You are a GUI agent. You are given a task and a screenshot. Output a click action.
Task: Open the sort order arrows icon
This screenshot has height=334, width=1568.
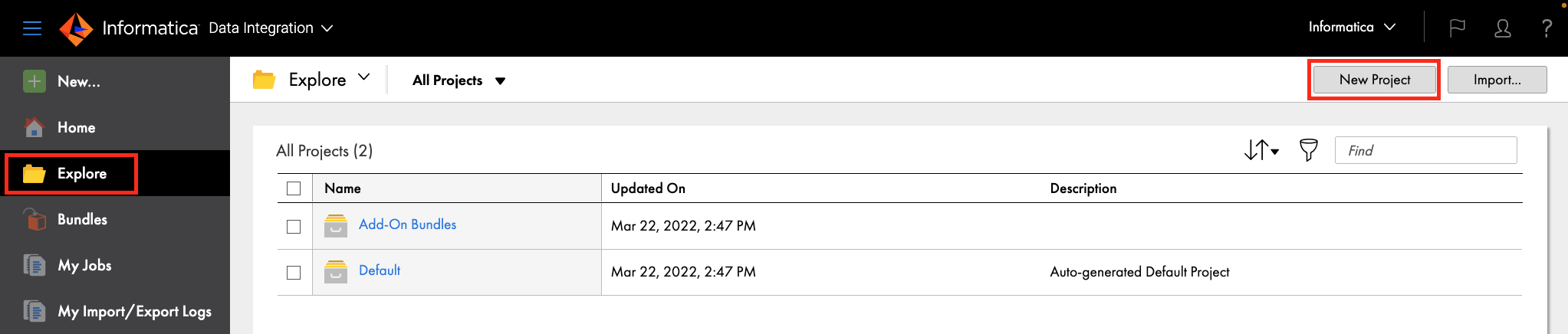pos(1261,150)
